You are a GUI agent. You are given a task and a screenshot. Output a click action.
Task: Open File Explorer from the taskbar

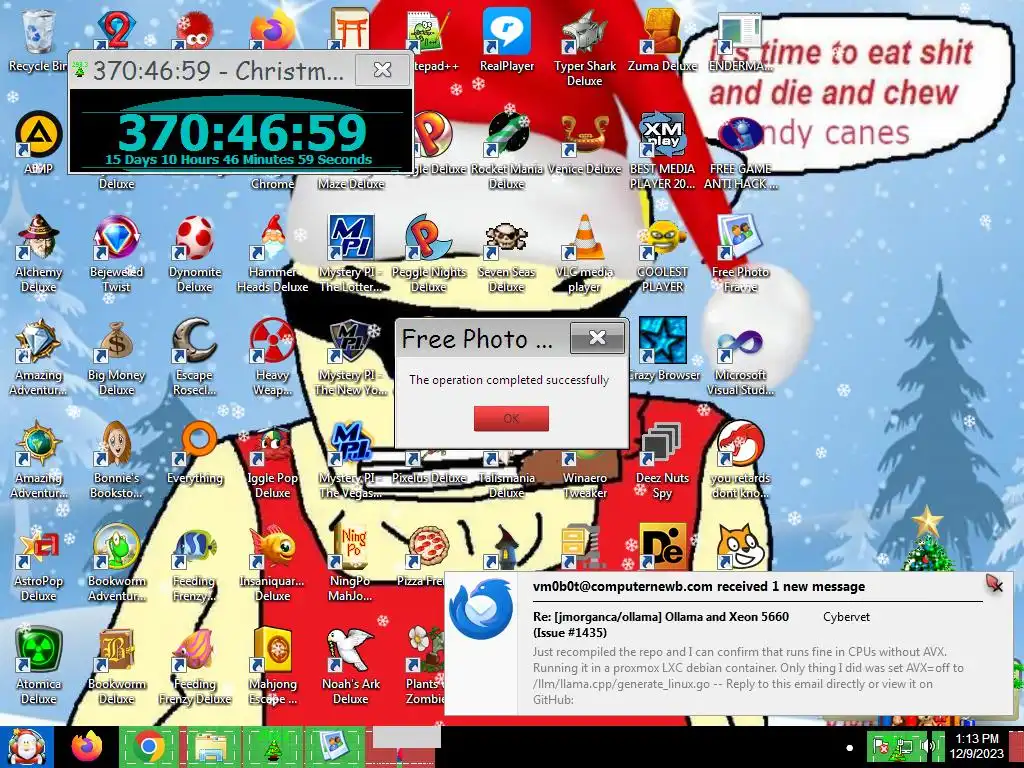pos(212,747)
